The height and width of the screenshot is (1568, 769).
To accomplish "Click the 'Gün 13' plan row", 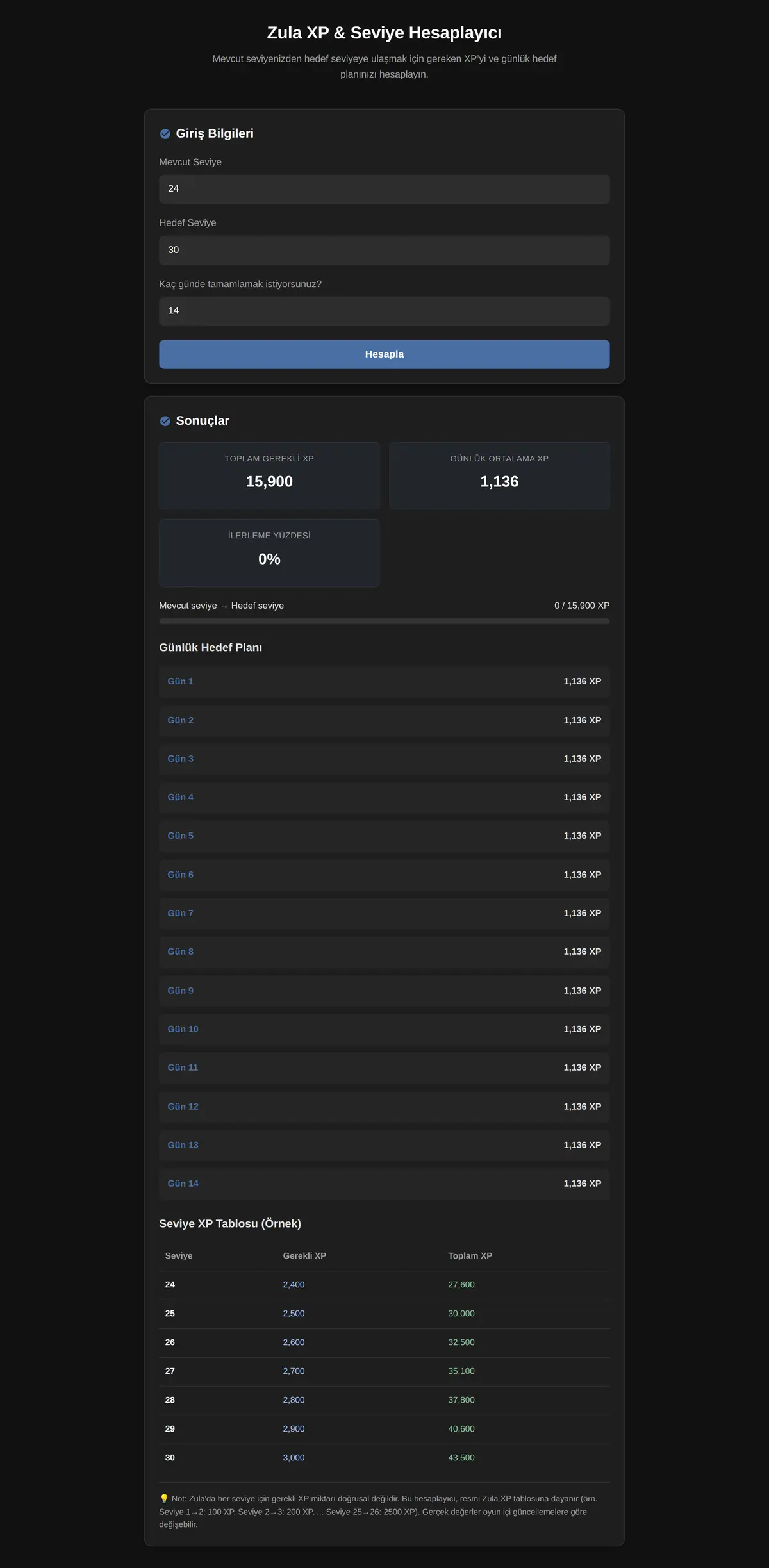I will [x=384, y=1145].
